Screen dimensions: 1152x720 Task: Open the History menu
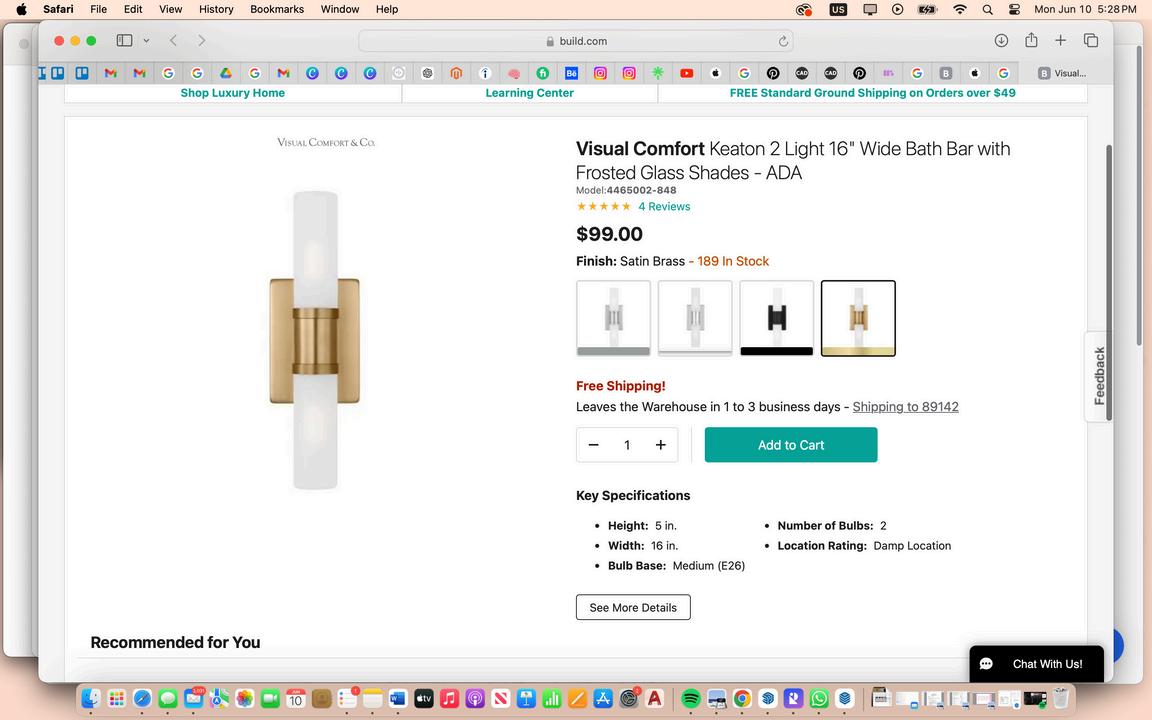tap(216, 9)
